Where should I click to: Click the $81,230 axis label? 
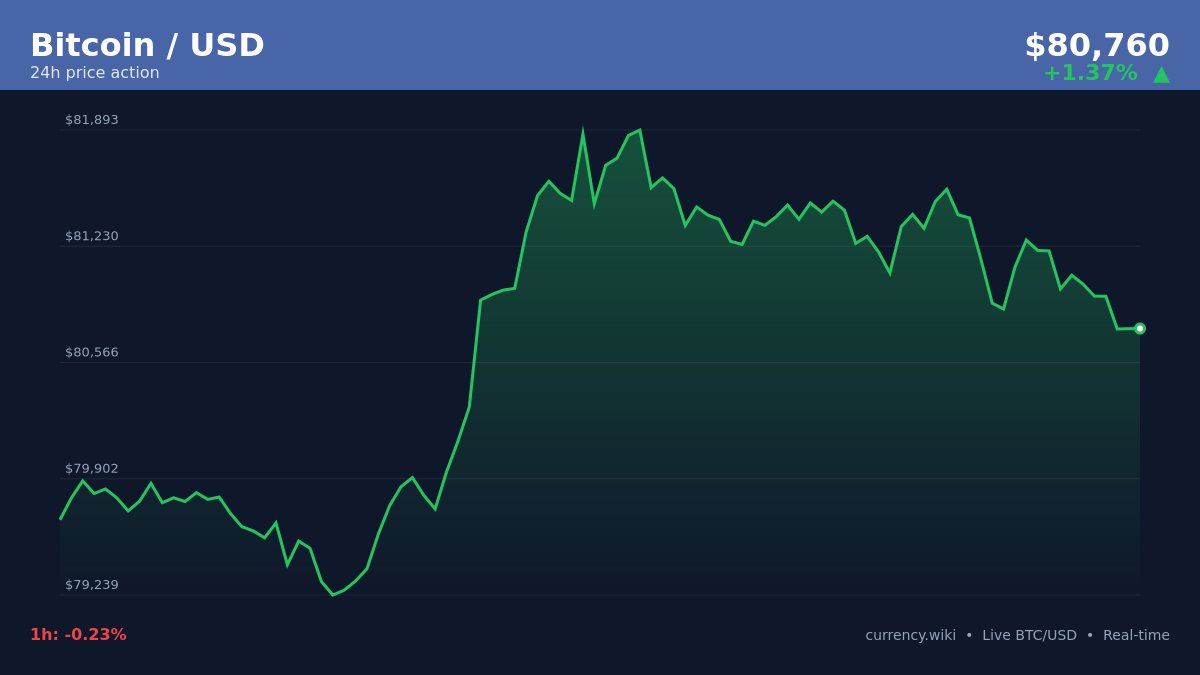click(x=92, y=236)
